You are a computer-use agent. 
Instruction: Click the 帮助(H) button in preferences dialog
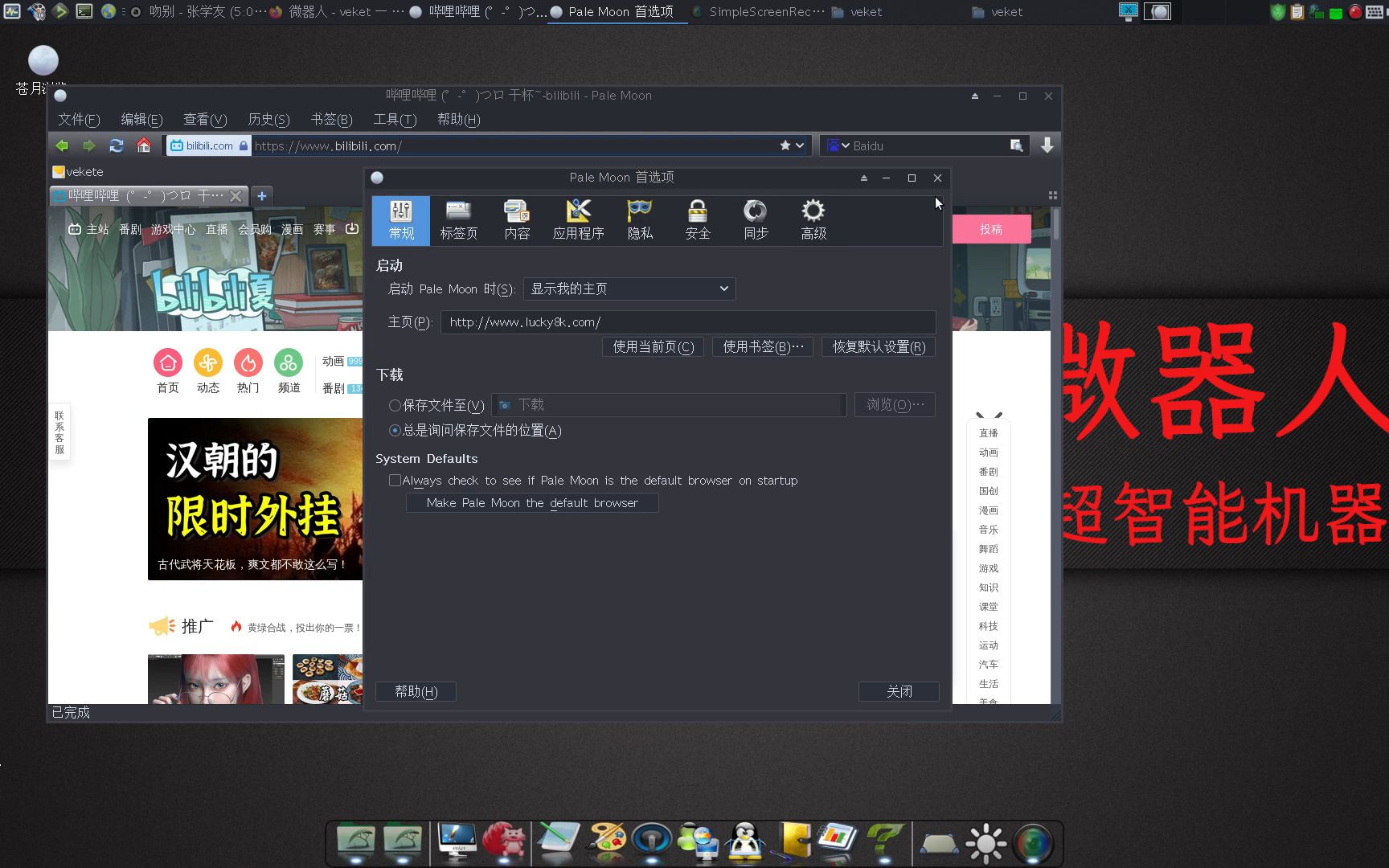(x=416, y=691)
